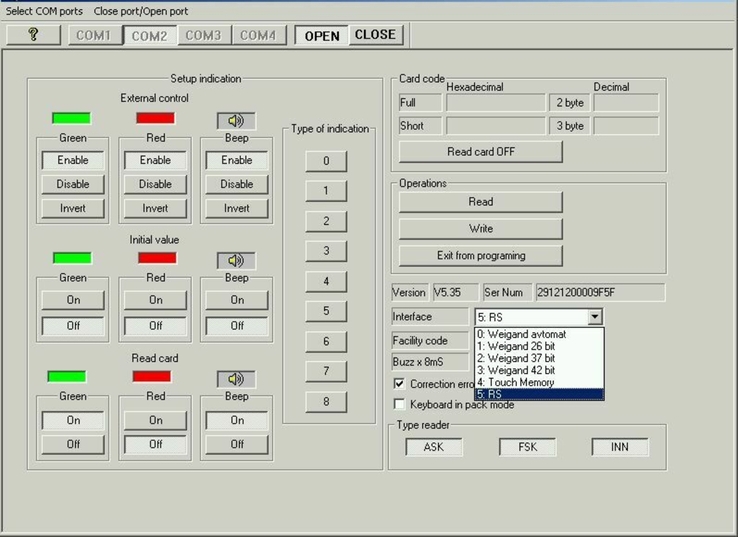Choose indication type 3

pyautogui.click(x=326, y=251)
